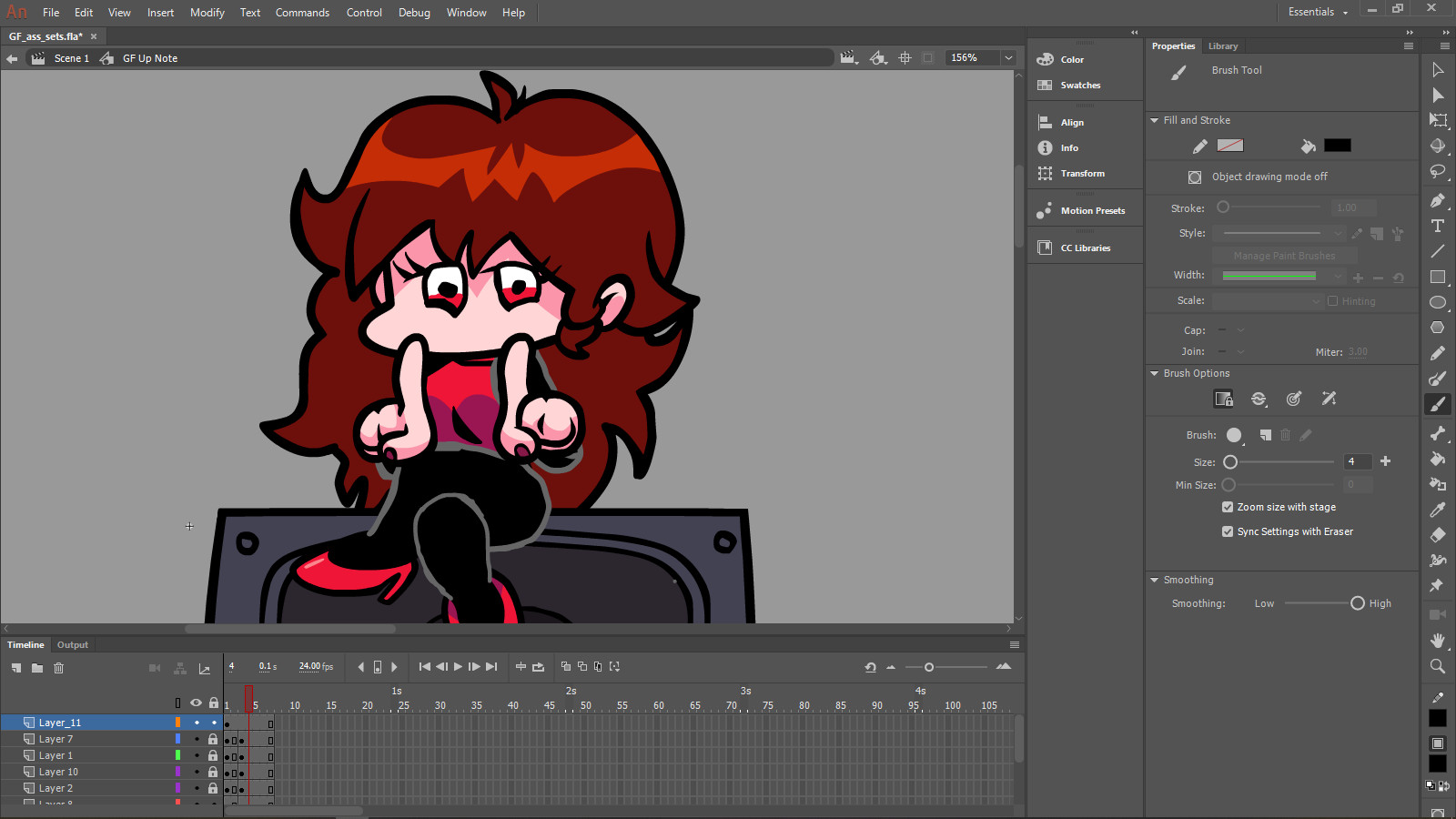Select the Eraser tool
The width and height of the screenshot is (1456, 819).
pyautogui.click(x=1438, y=535)
